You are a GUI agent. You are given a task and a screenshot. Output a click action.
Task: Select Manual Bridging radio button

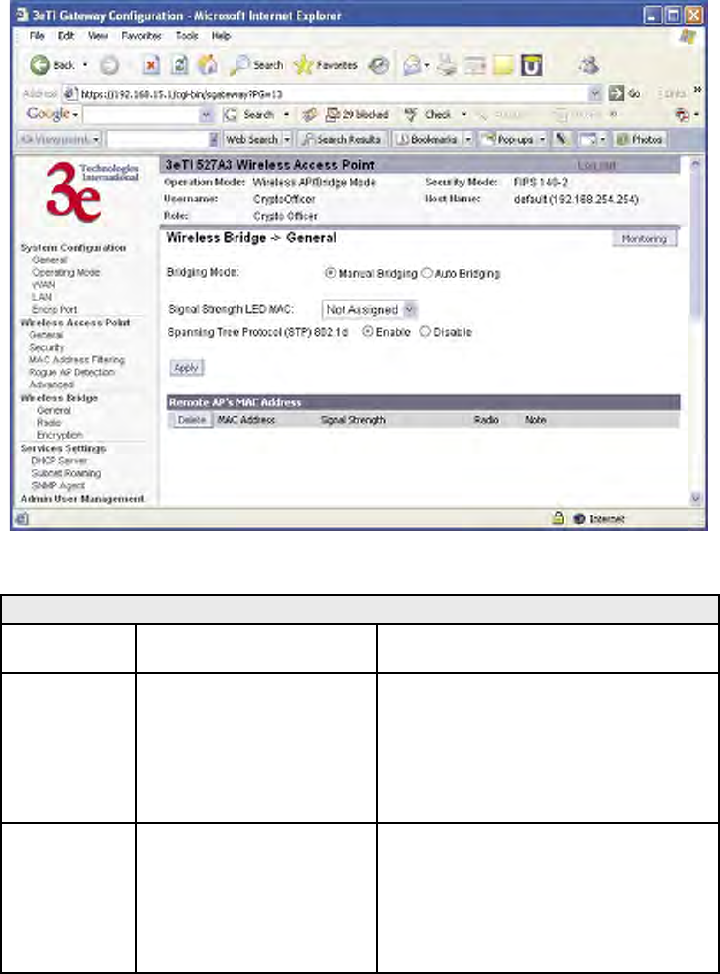(x=330, y=273)
